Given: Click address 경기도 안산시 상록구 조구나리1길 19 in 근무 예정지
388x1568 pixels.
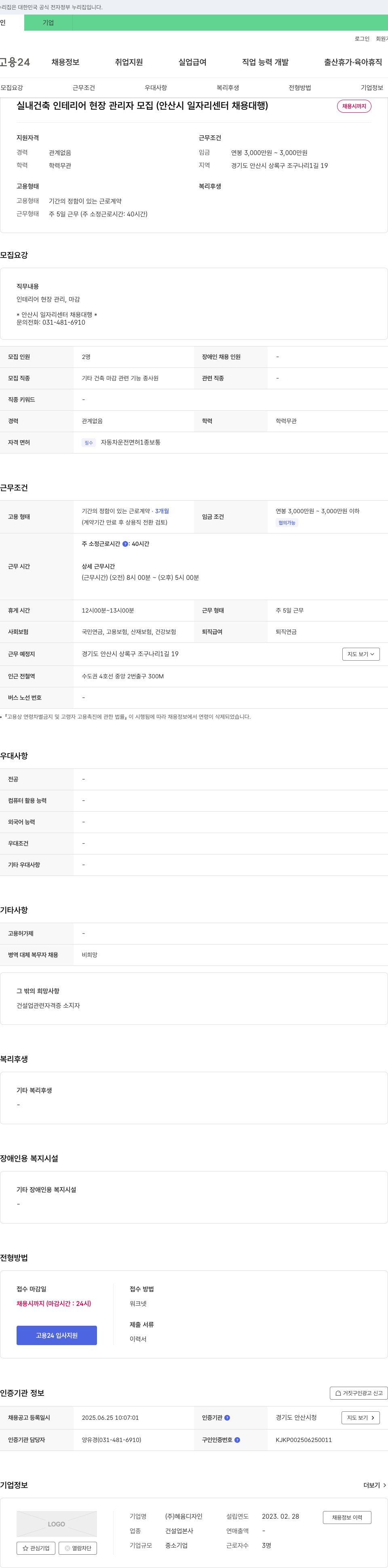Looking at the screenshot, I should click(131, 654).
